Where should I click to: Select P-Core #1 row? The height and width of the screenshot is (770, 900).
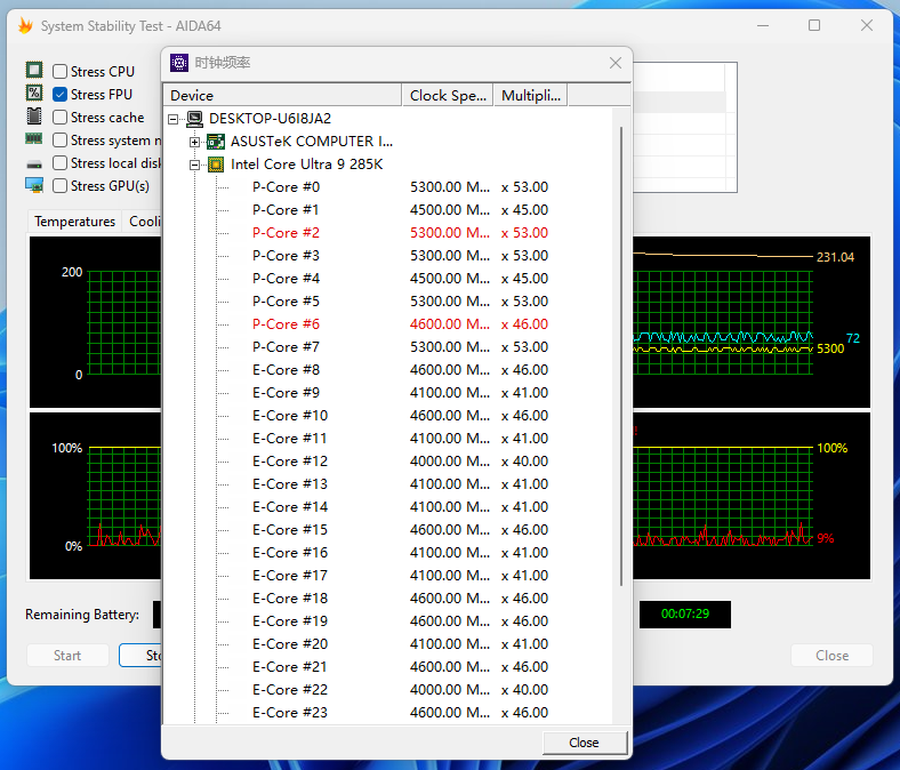point(399,210)
